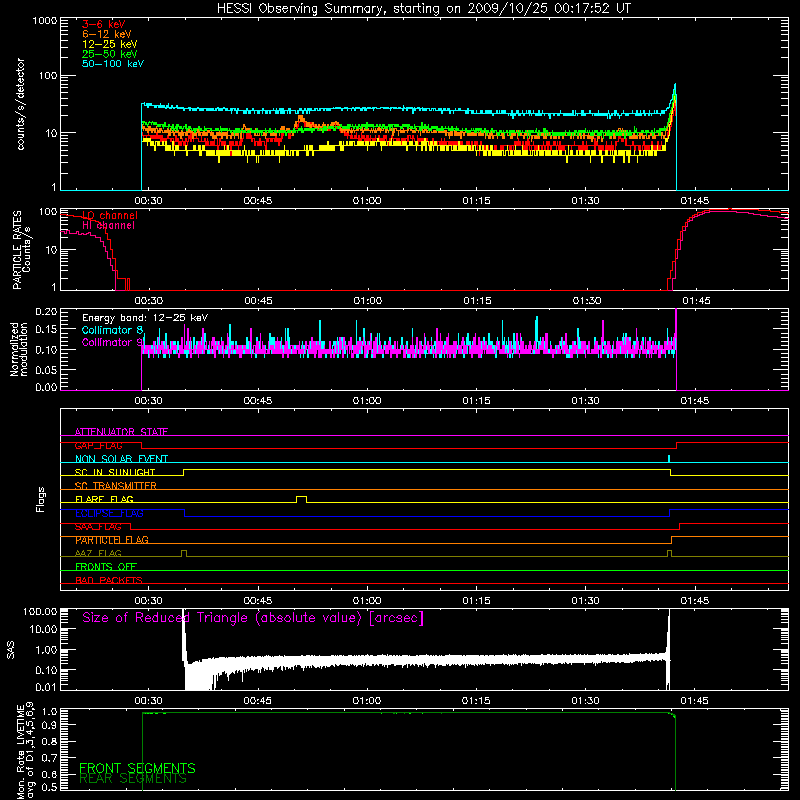
Task: Click the AAZ_FLAG label
Action: coord(98,553)
